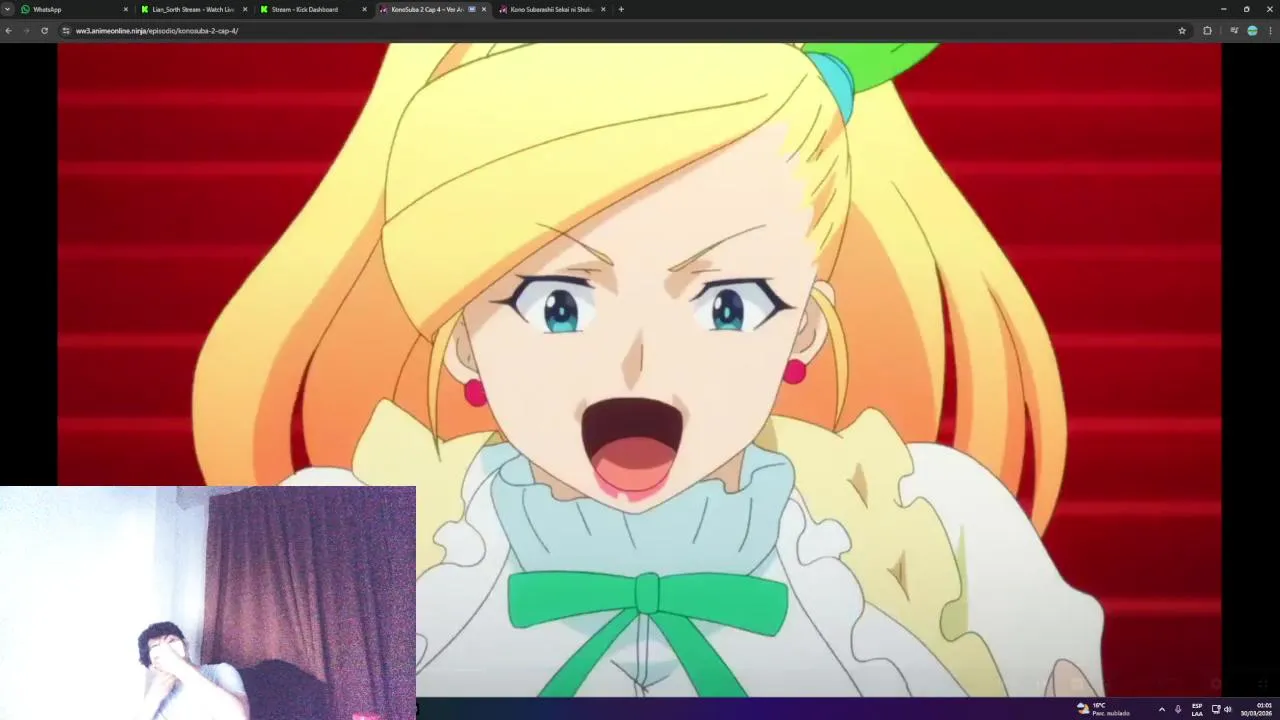Minimize the browser window

(1223, 9)
